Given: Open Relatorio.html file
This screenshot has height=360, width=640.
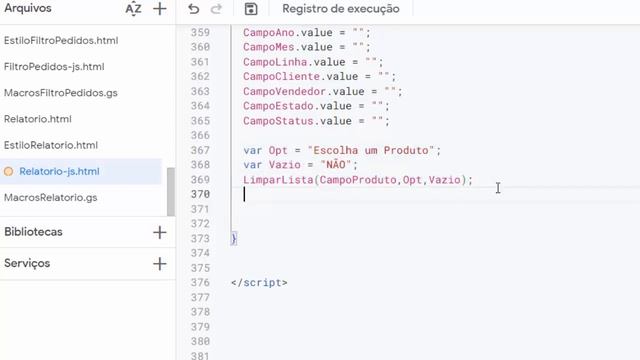Looking at the screenshot, I should pyautogui.click(x=38, y=119).
